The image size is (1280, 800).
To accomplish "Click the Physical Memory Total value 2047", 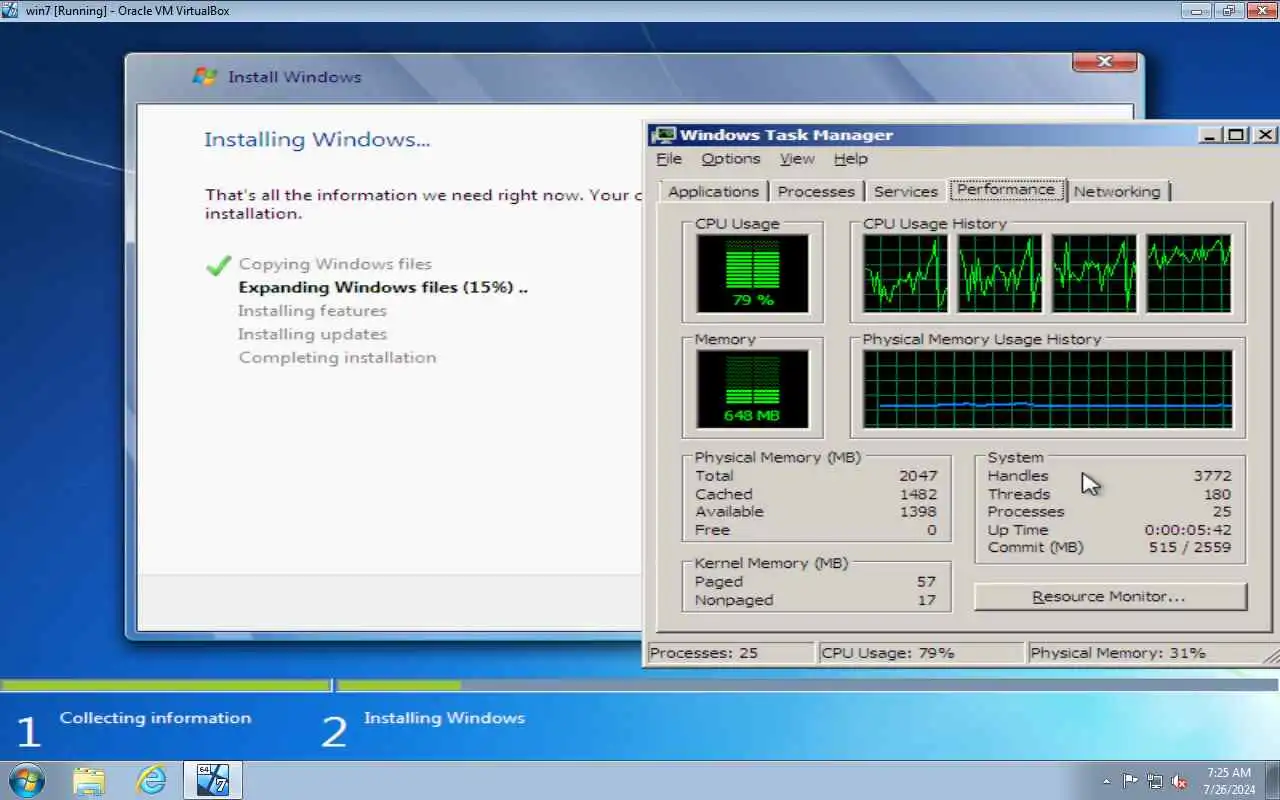I will coord(918,476).
